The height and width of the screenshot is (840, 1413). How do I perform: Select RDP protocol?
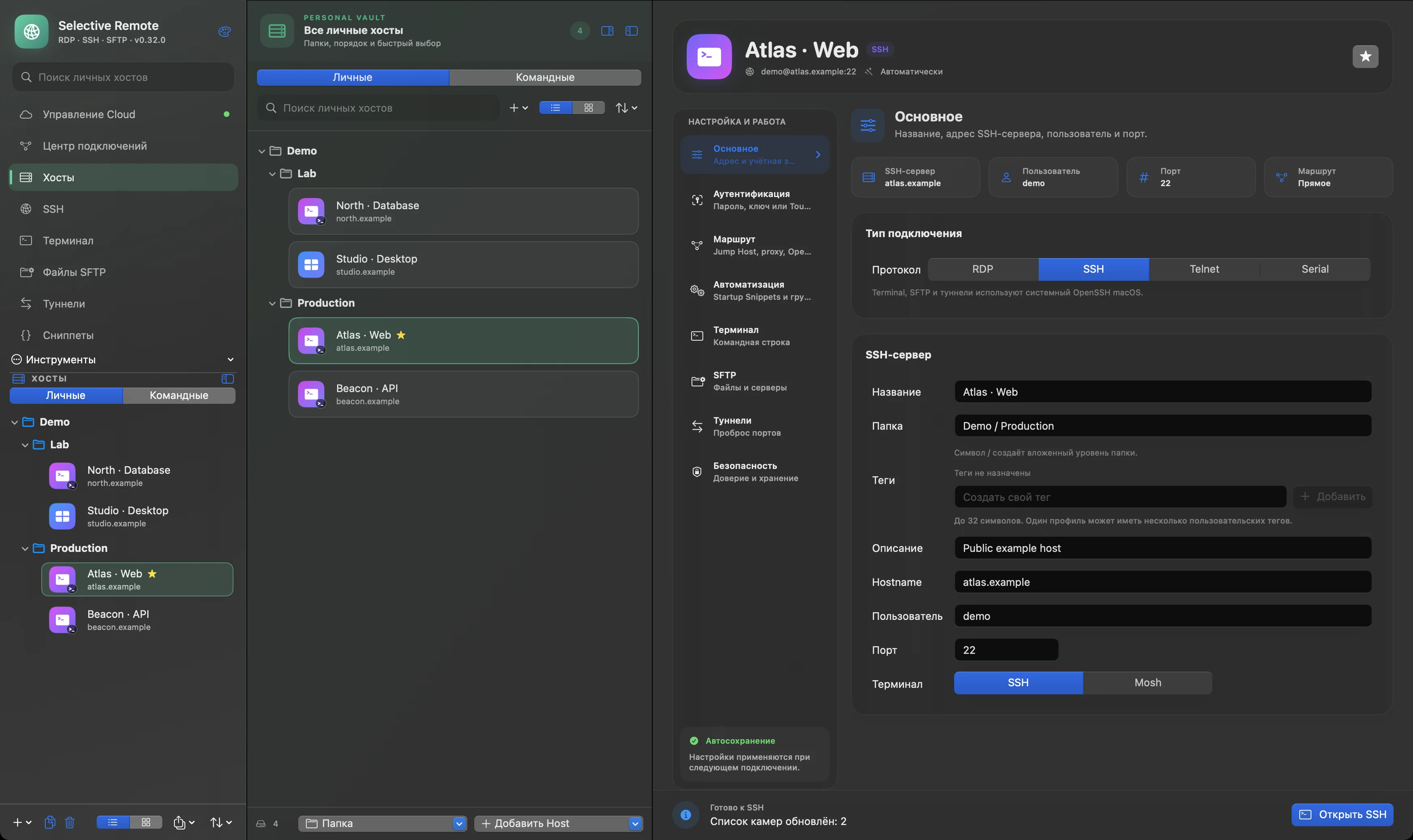(x=983, y=269)
